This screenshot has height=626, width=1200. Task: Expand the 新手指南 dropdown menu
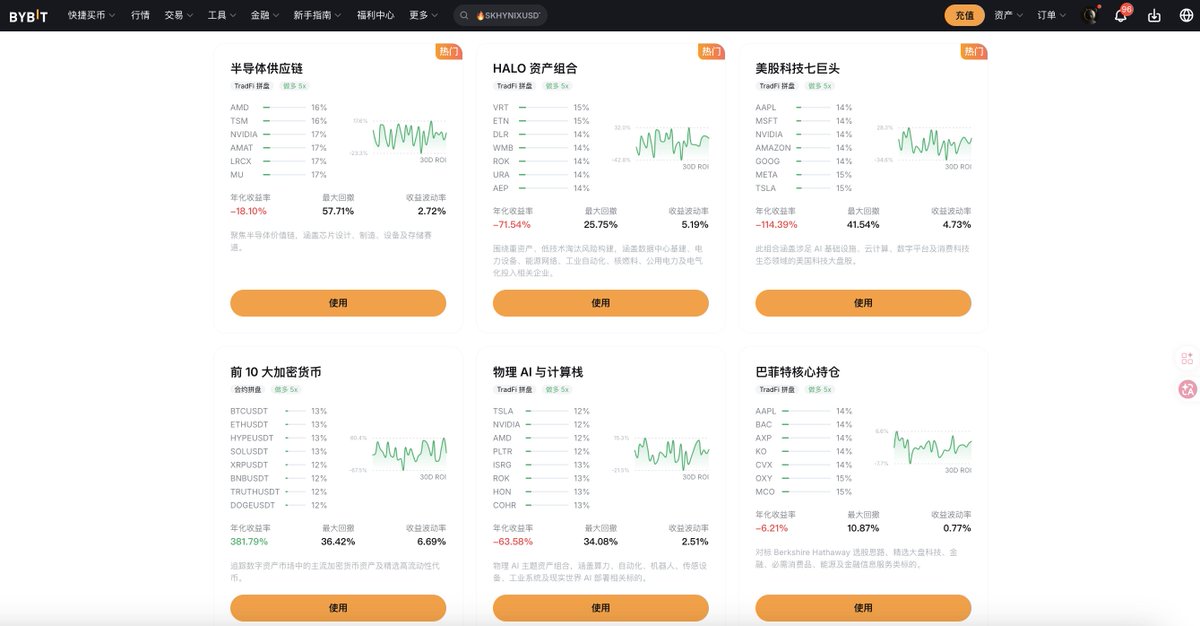(317, 15)
